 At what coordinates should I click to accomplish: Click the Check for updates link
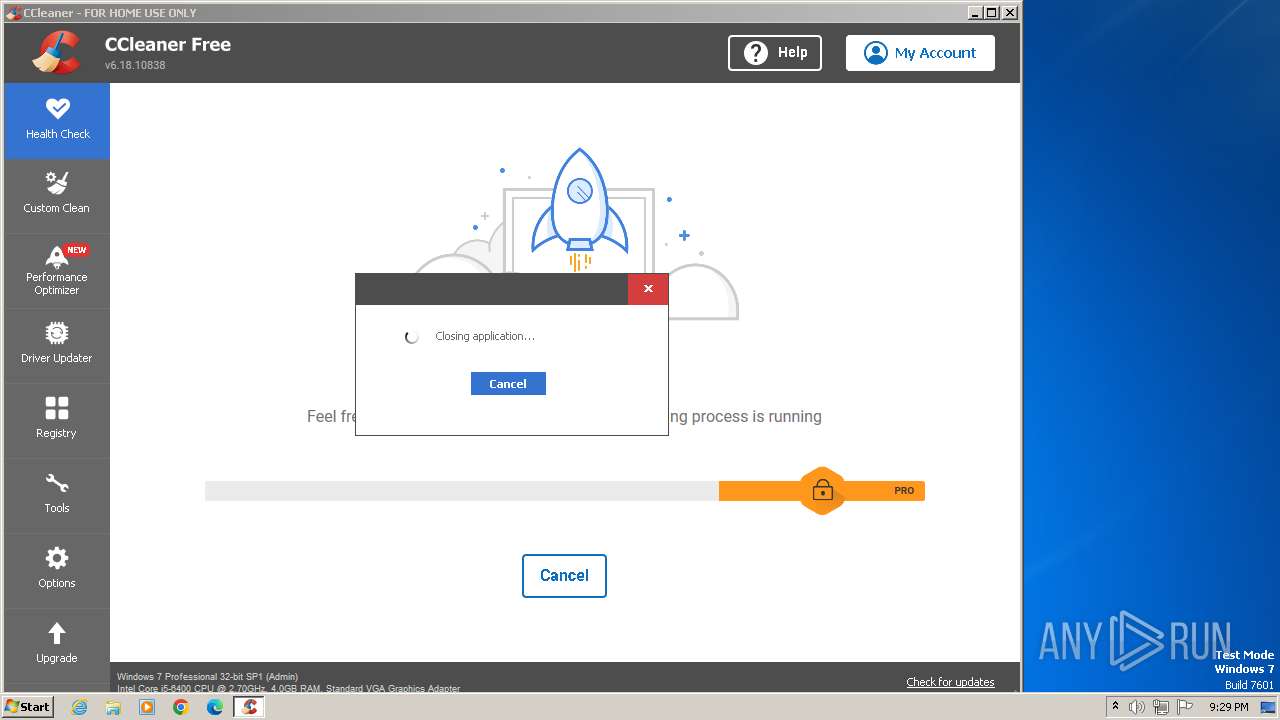pos(950,682)
